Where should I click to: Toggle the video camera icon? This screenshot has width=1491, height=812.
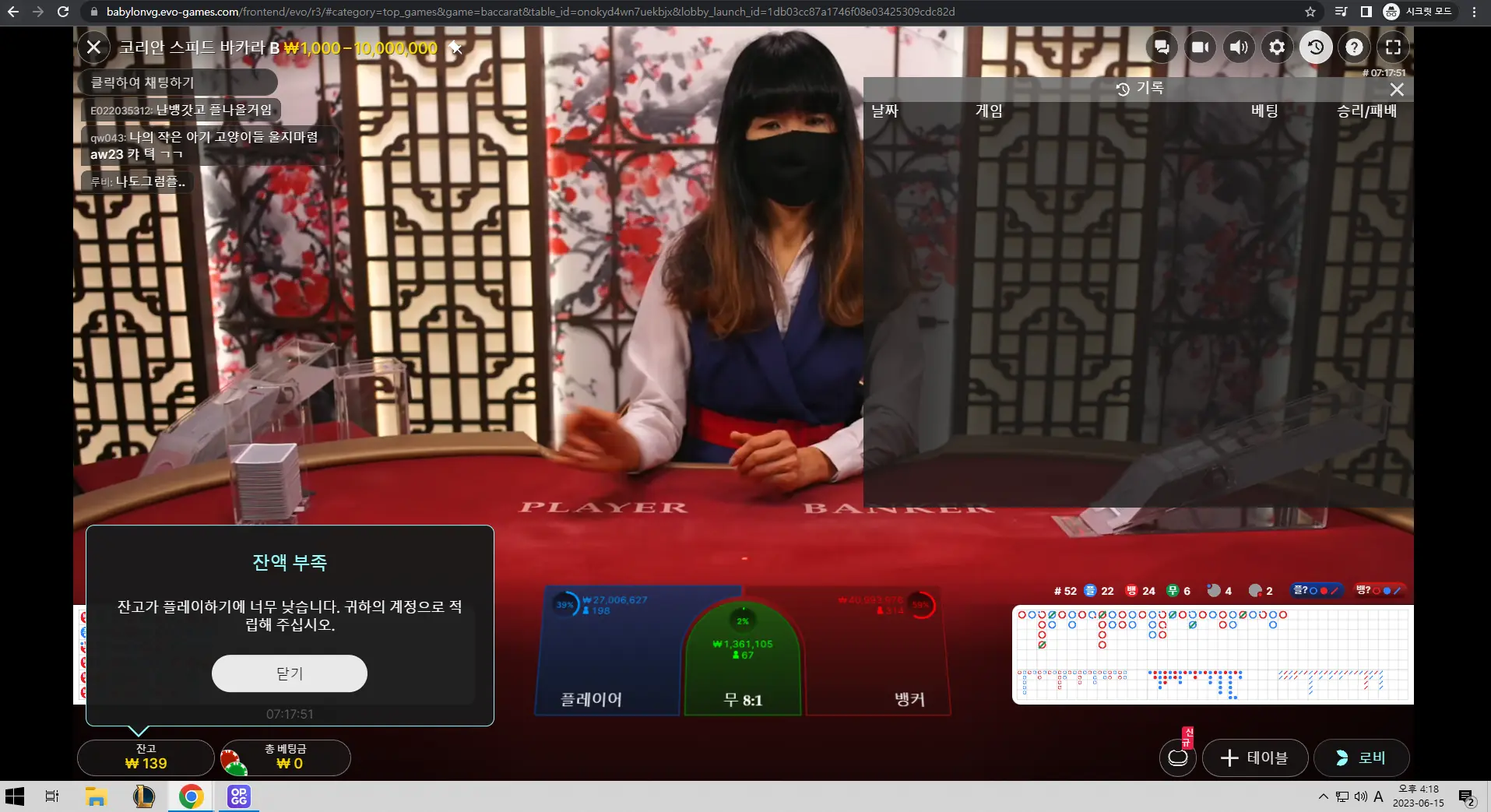(x=1200, y=47)
